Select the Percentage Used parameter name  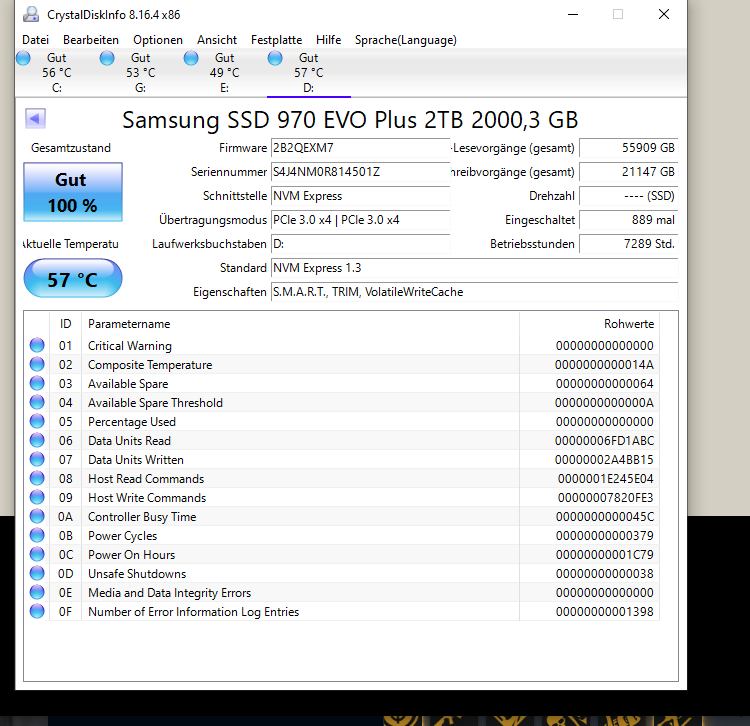[132, 422]
